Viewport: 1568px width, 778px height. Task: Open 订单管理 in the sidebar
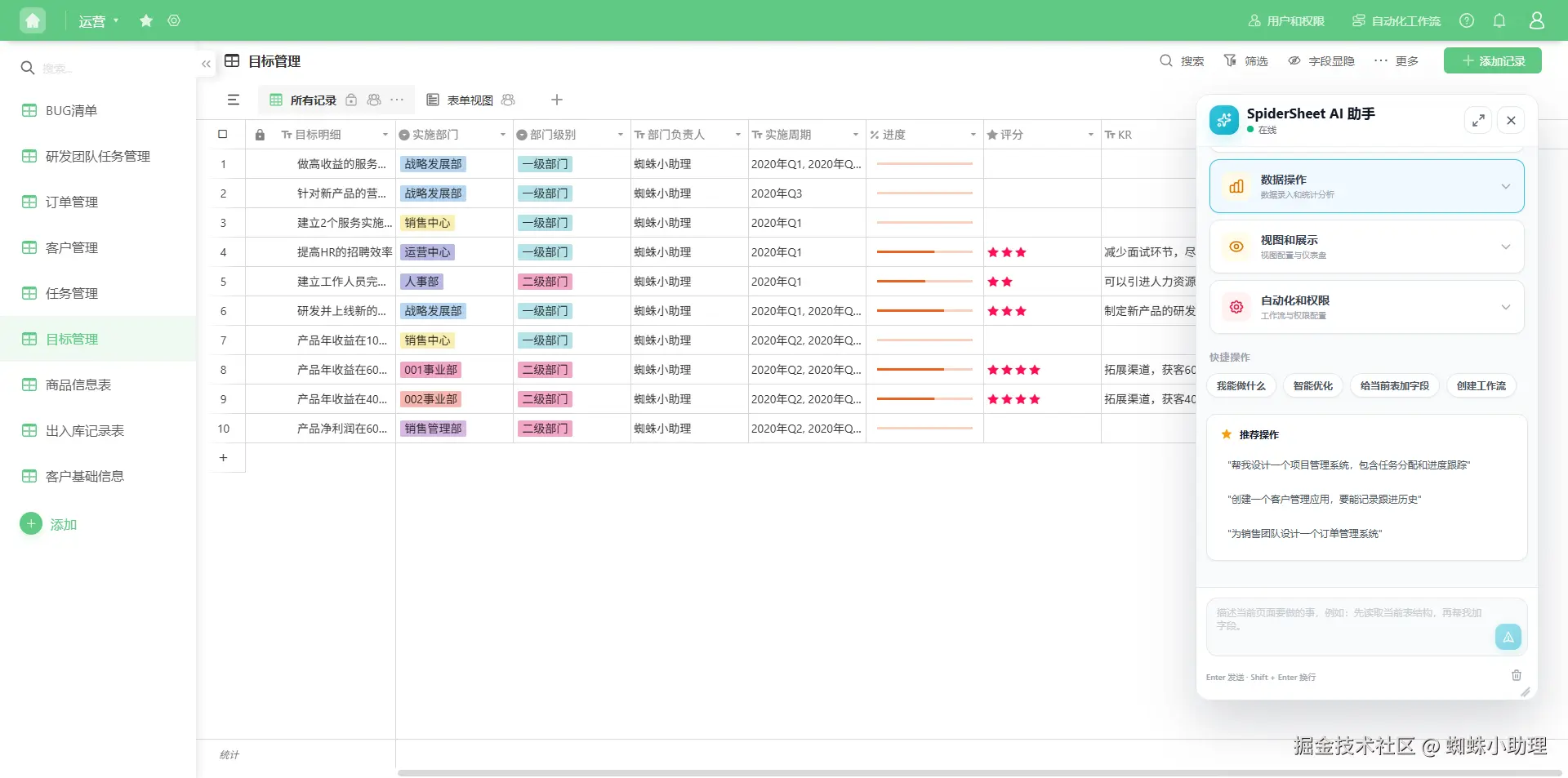98,202
